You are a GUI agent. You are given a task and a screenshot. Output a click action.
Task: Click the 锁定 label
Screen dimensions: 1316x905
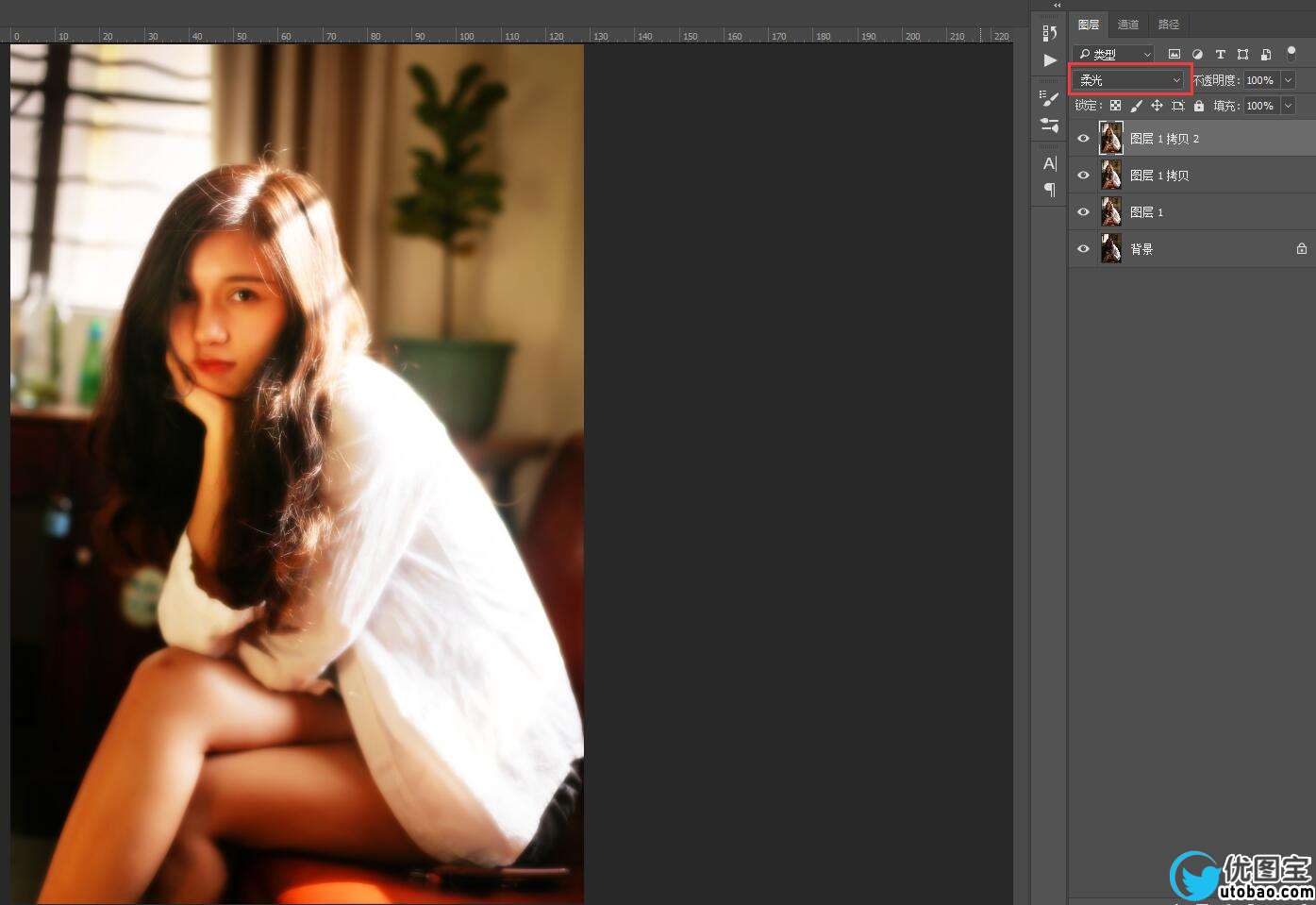[1089, 106]
